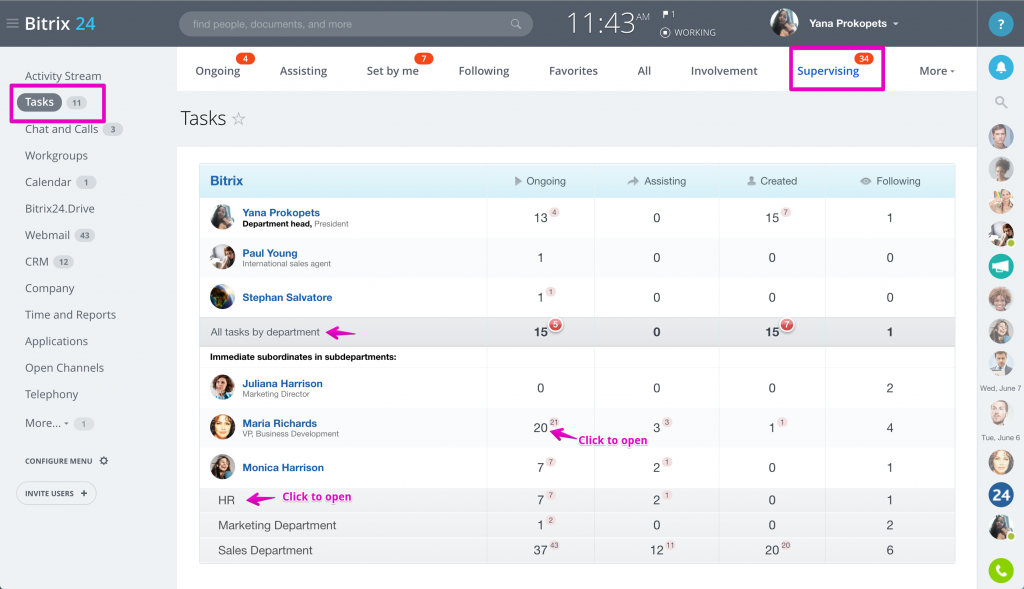Image resolution: width=1024 pixels, height=589 pixels.
Task: Open Chat and Calls in left menu
Action: [61, 129]
